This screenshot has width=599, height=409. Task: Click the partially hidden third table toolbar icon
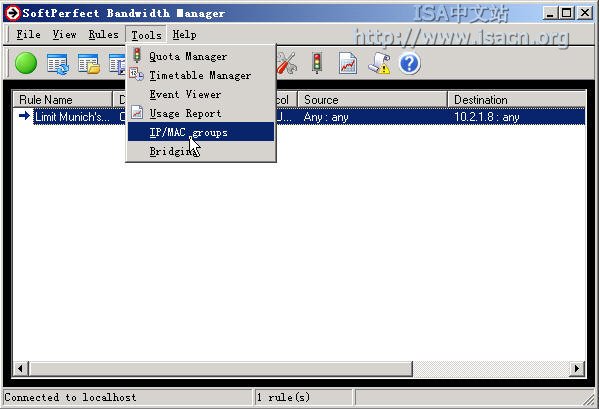[117, 63]
